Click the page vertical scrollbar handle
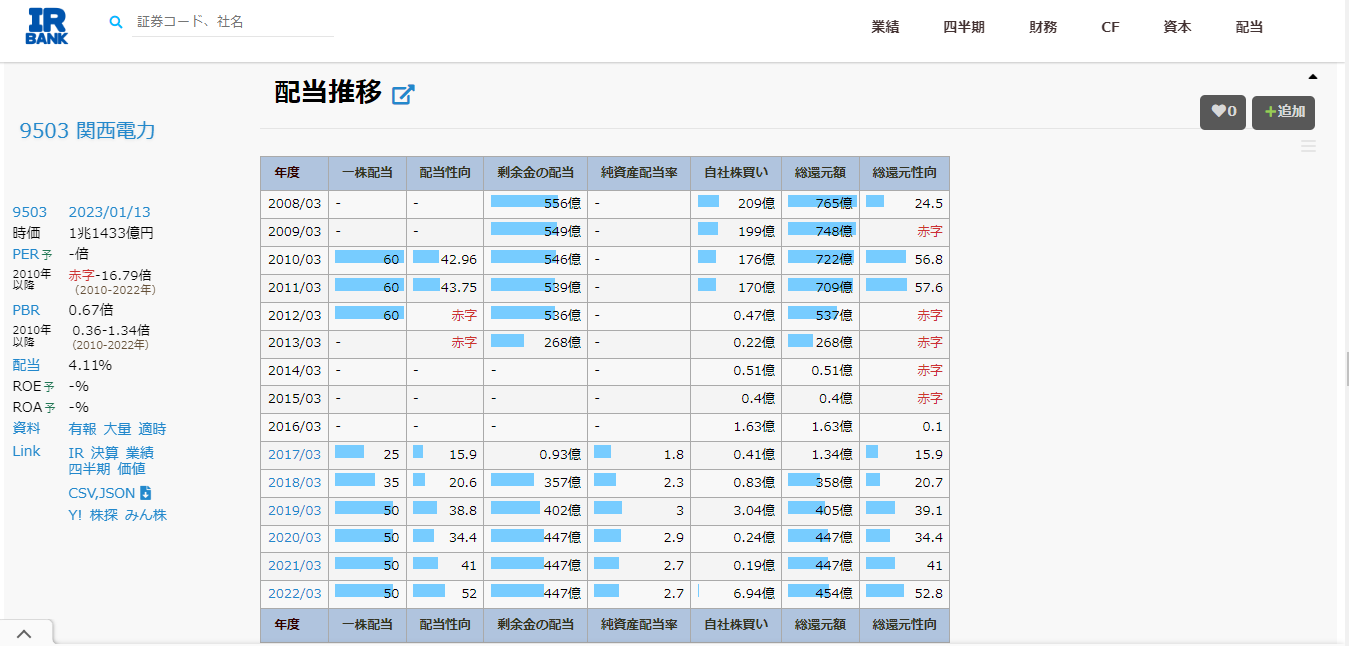 tap(1346, 369)
